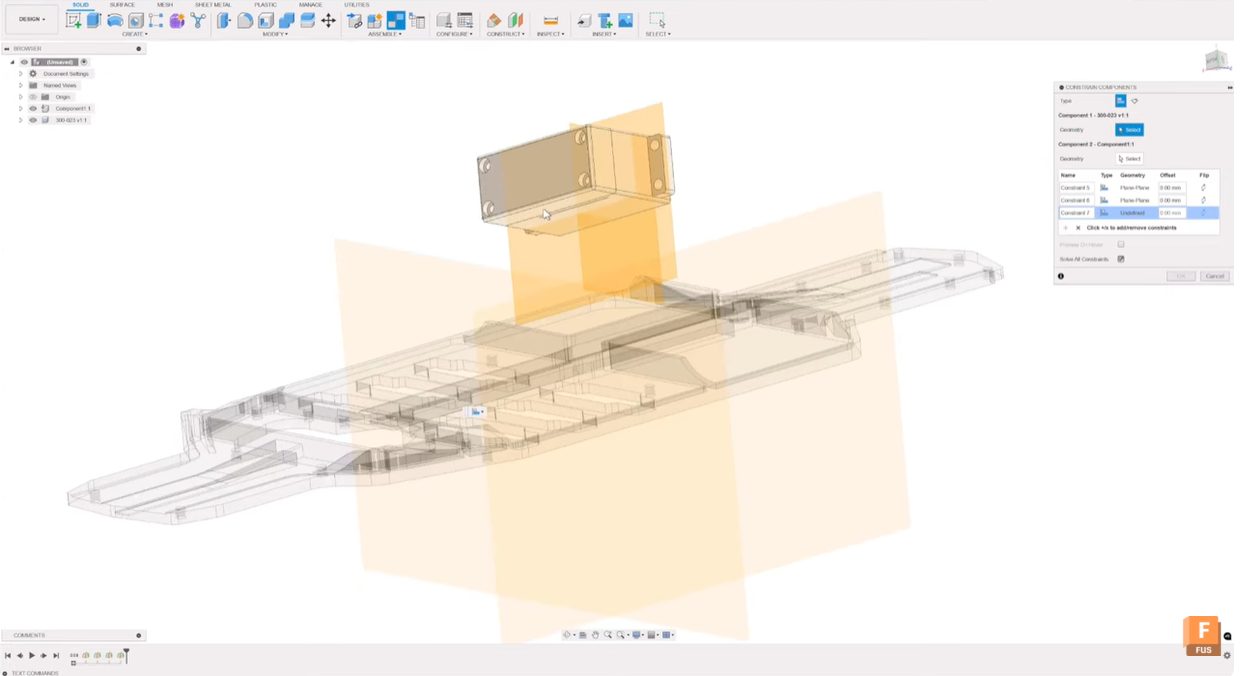The image size is (1255, 676).
Task: Open the Surface tab
Action: (x=122, y=5)
